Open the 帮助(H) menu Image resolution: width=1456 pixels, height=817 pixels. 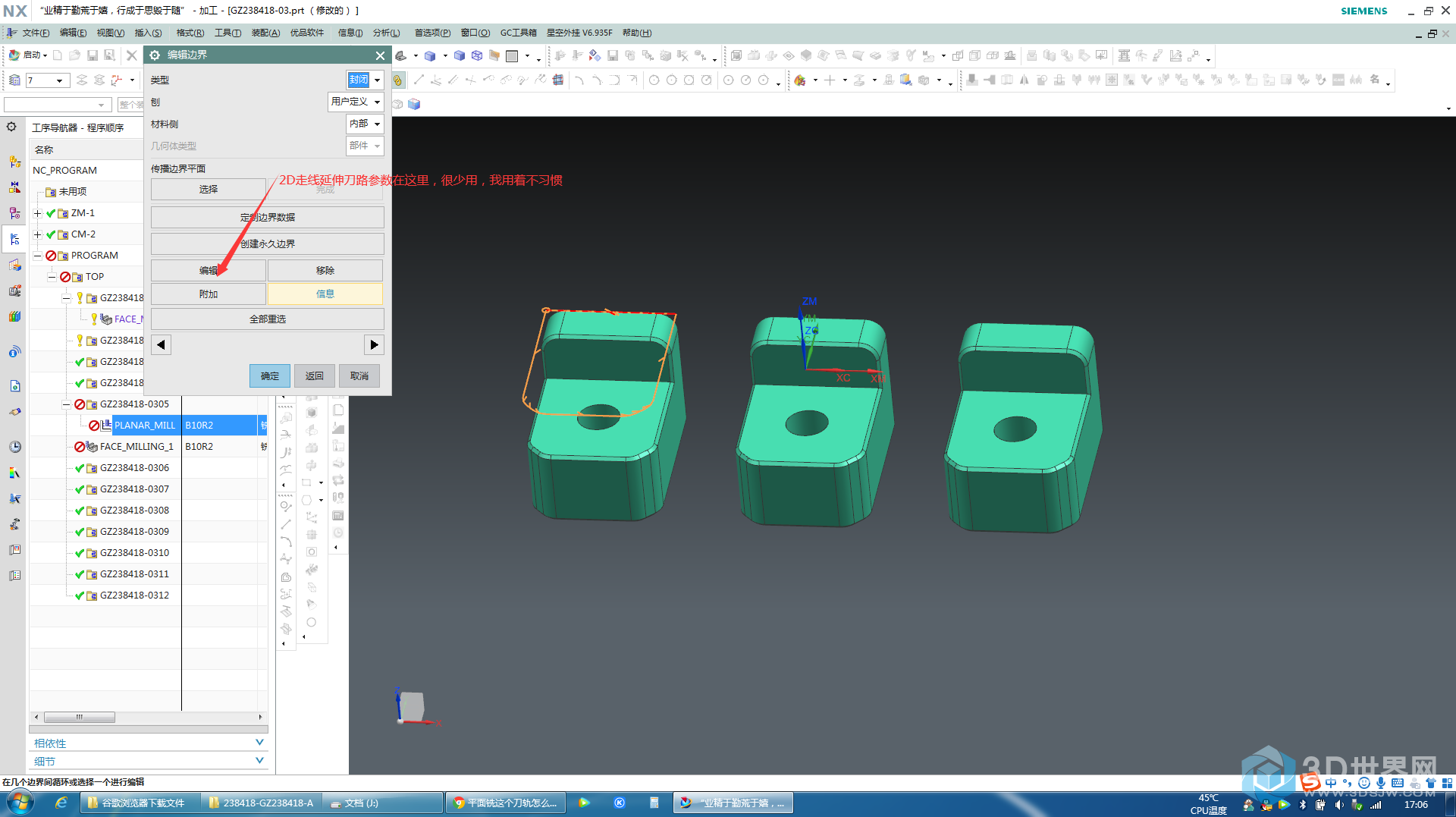pos(637,33)
